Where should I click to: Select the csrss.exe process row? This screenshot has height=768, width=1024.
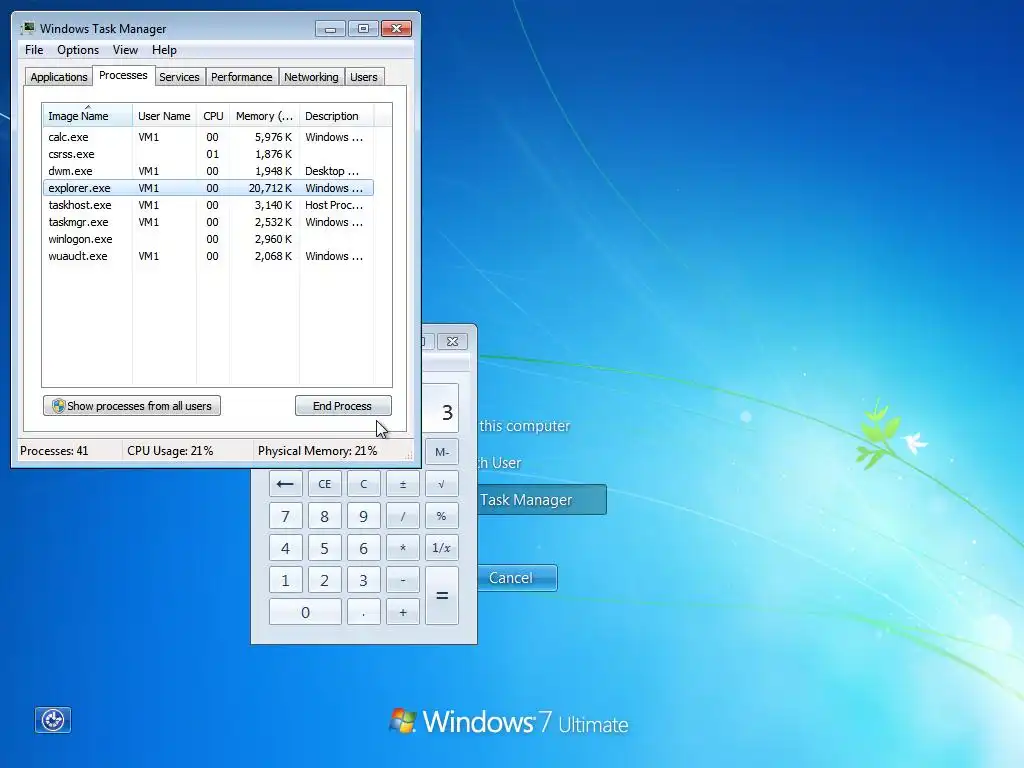tap(208, 154)
